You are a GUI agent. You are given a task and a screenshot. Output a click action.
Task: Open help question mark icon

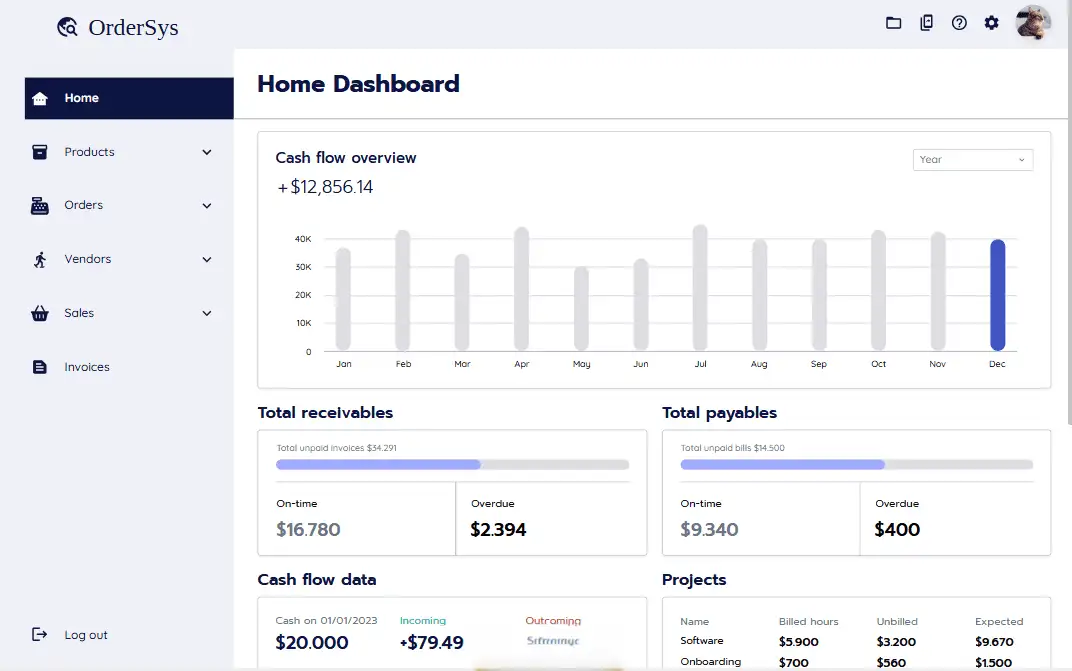(959, 23)
